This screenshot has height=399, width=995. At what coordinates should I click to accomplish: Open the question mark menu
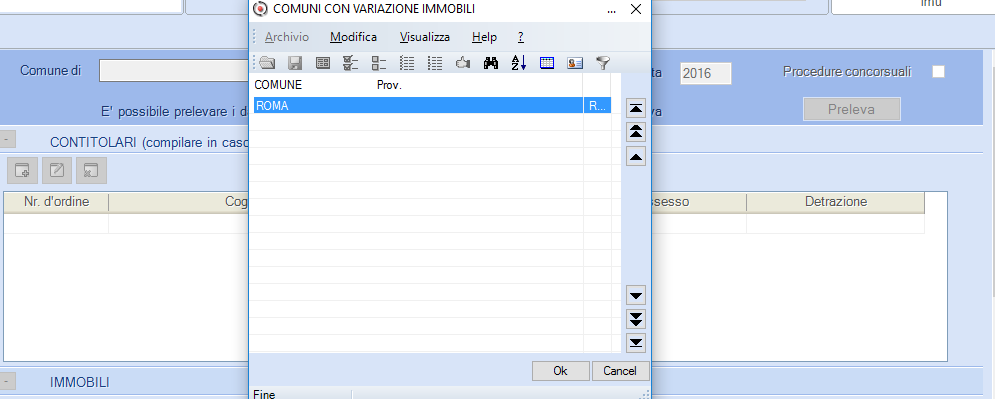[x=520, y=37]
